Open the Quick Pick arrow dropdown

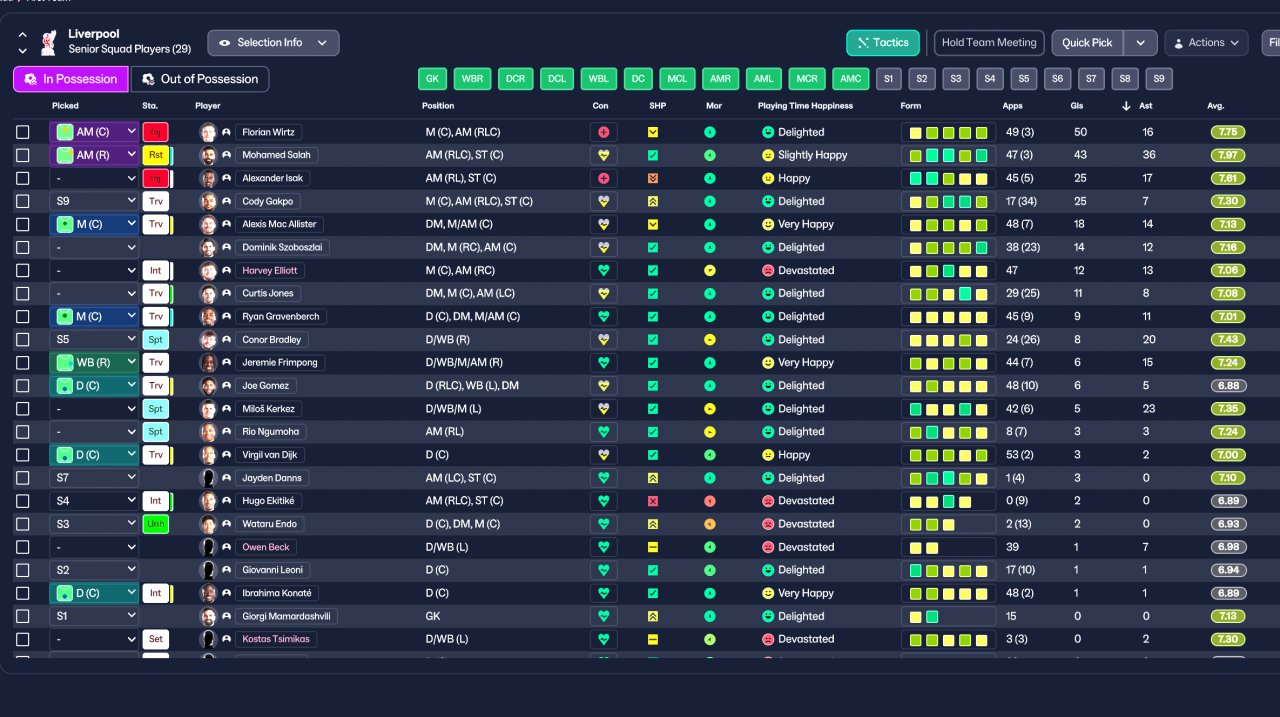point(1140,43)
